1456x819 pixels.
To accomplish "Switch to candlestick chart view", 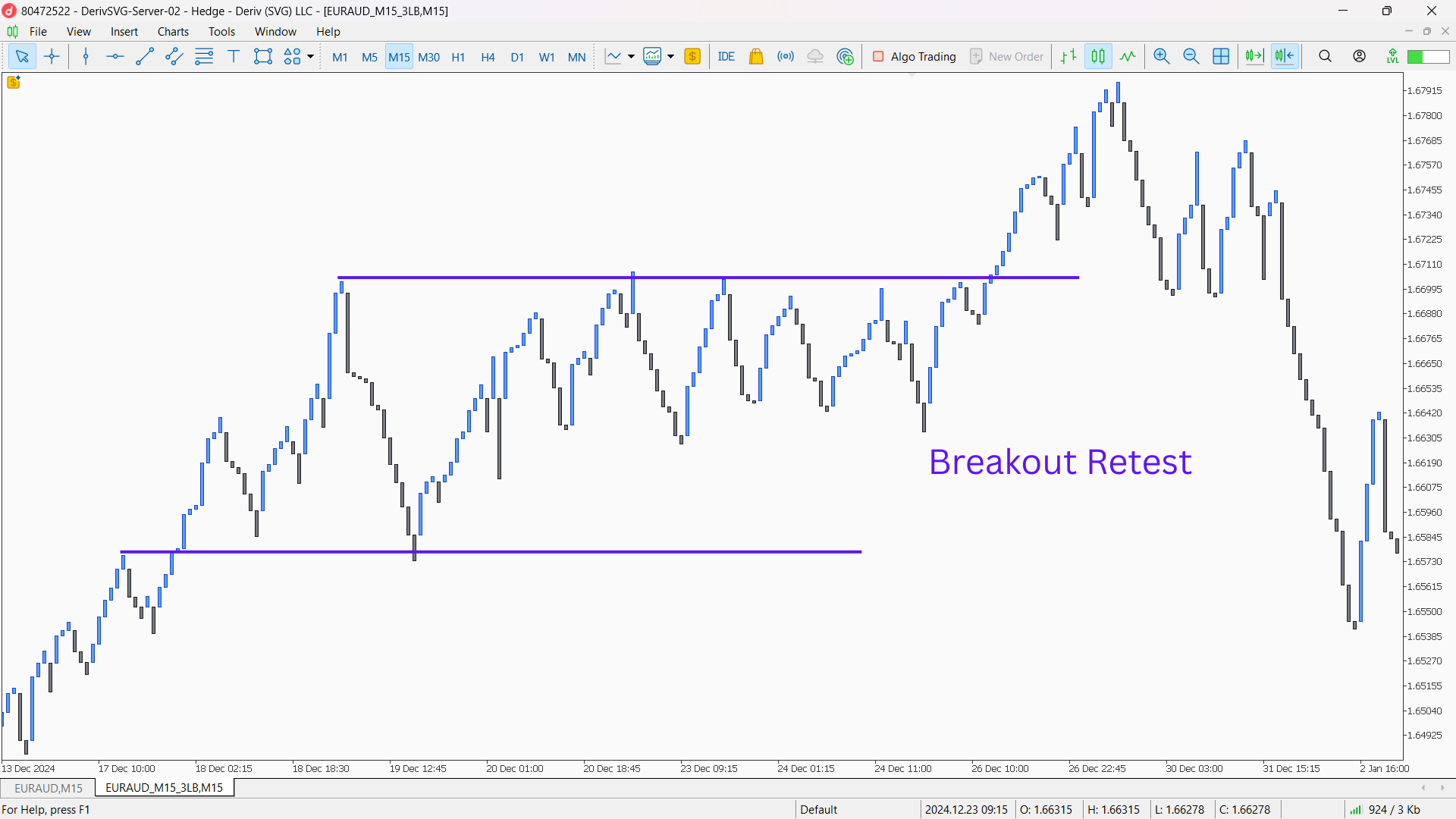I will point(1098,56).
